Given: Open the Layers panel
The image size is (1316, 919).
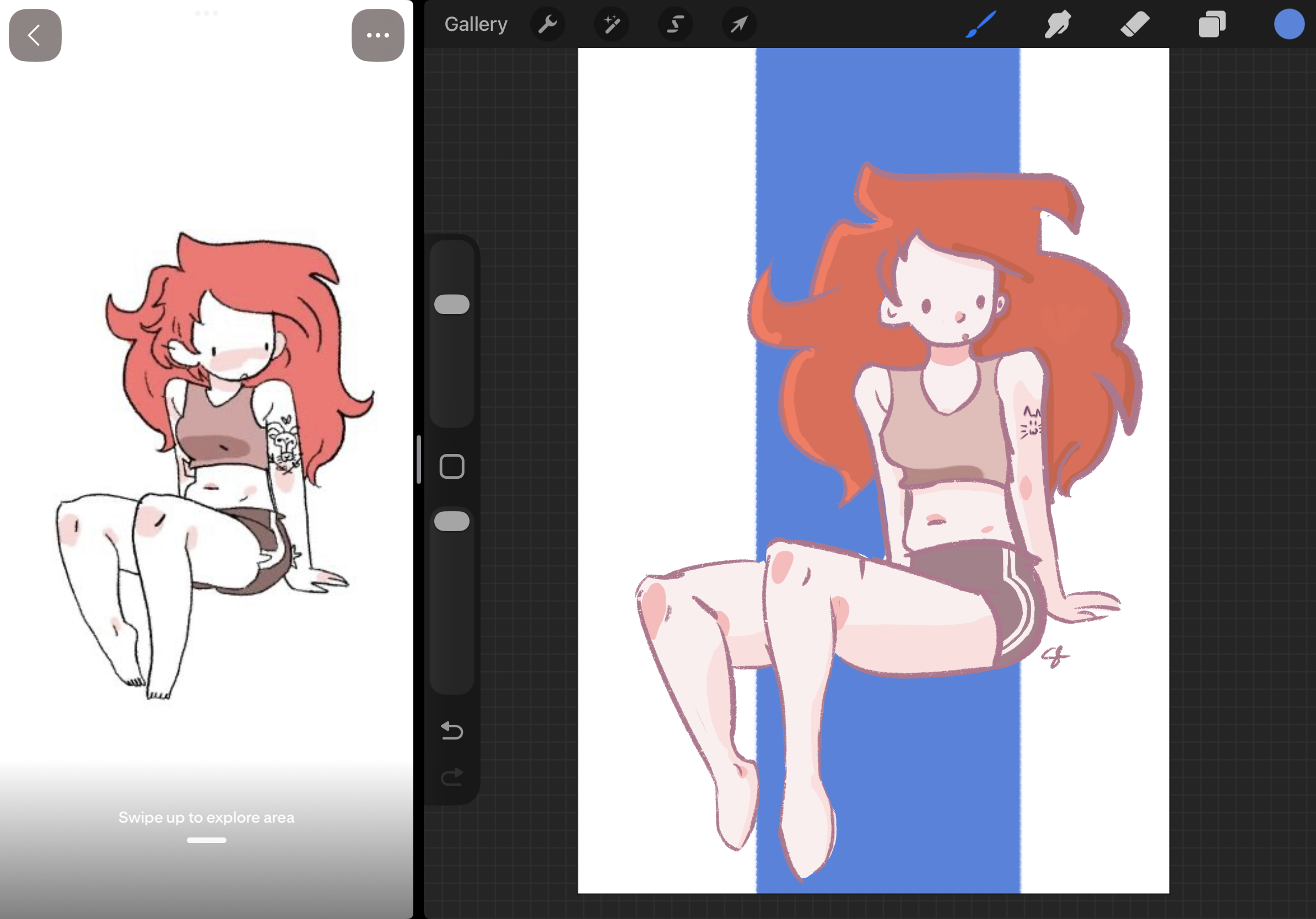Looking at the screenshot, I should pyautogui.click(x=1212, y=24).
